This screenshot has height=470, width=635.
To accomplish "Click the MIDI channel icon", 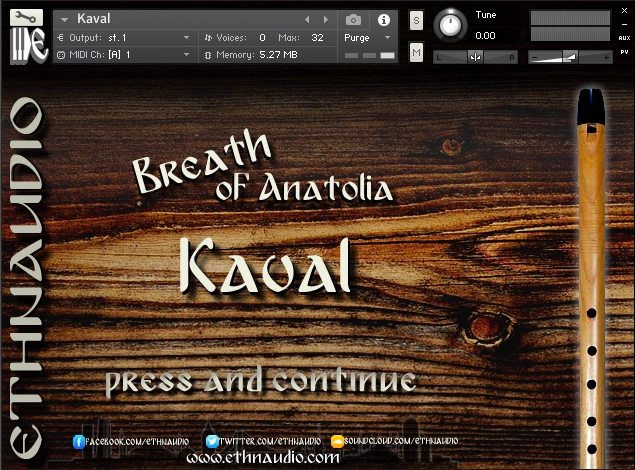I will (x=61, y=55).
